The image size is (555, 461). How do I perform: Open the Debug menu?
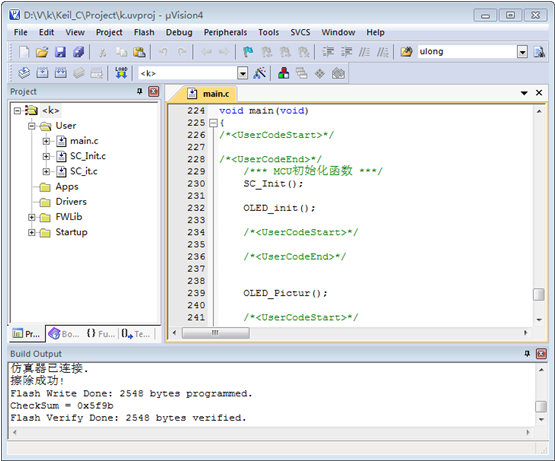[179, 32]
